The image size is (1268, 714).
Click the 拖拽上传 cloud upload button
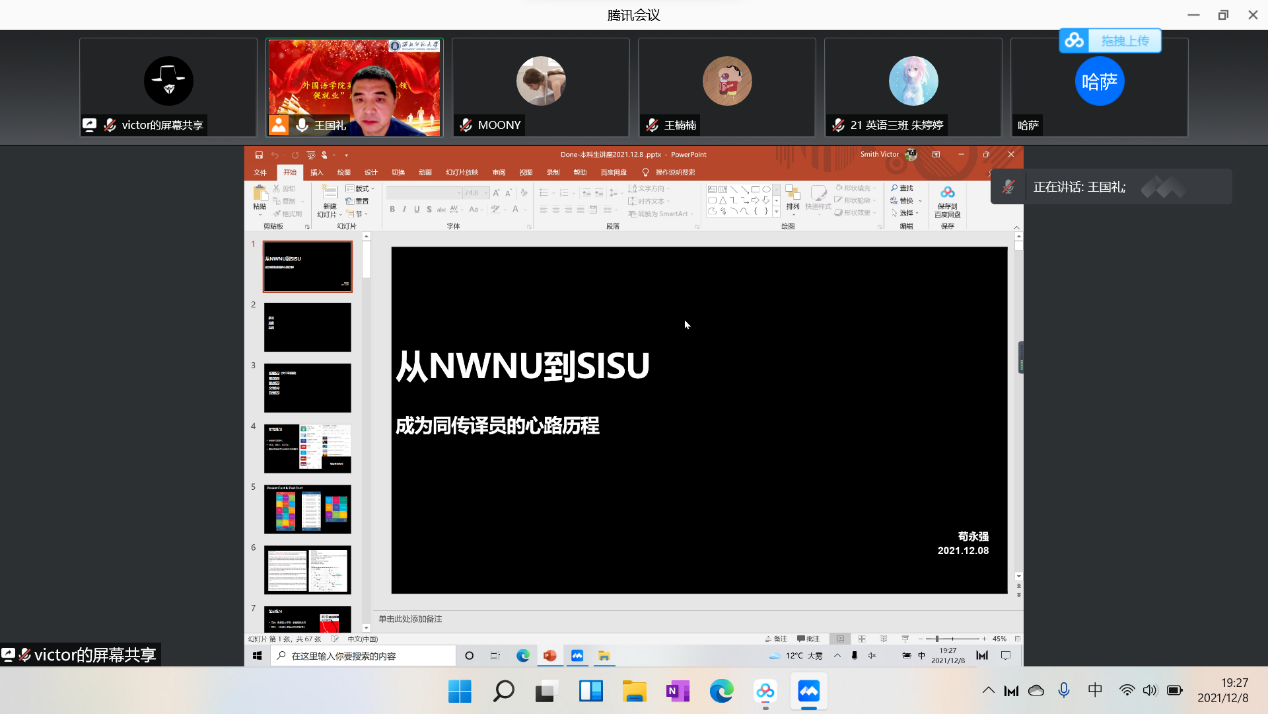(1110, 41)
